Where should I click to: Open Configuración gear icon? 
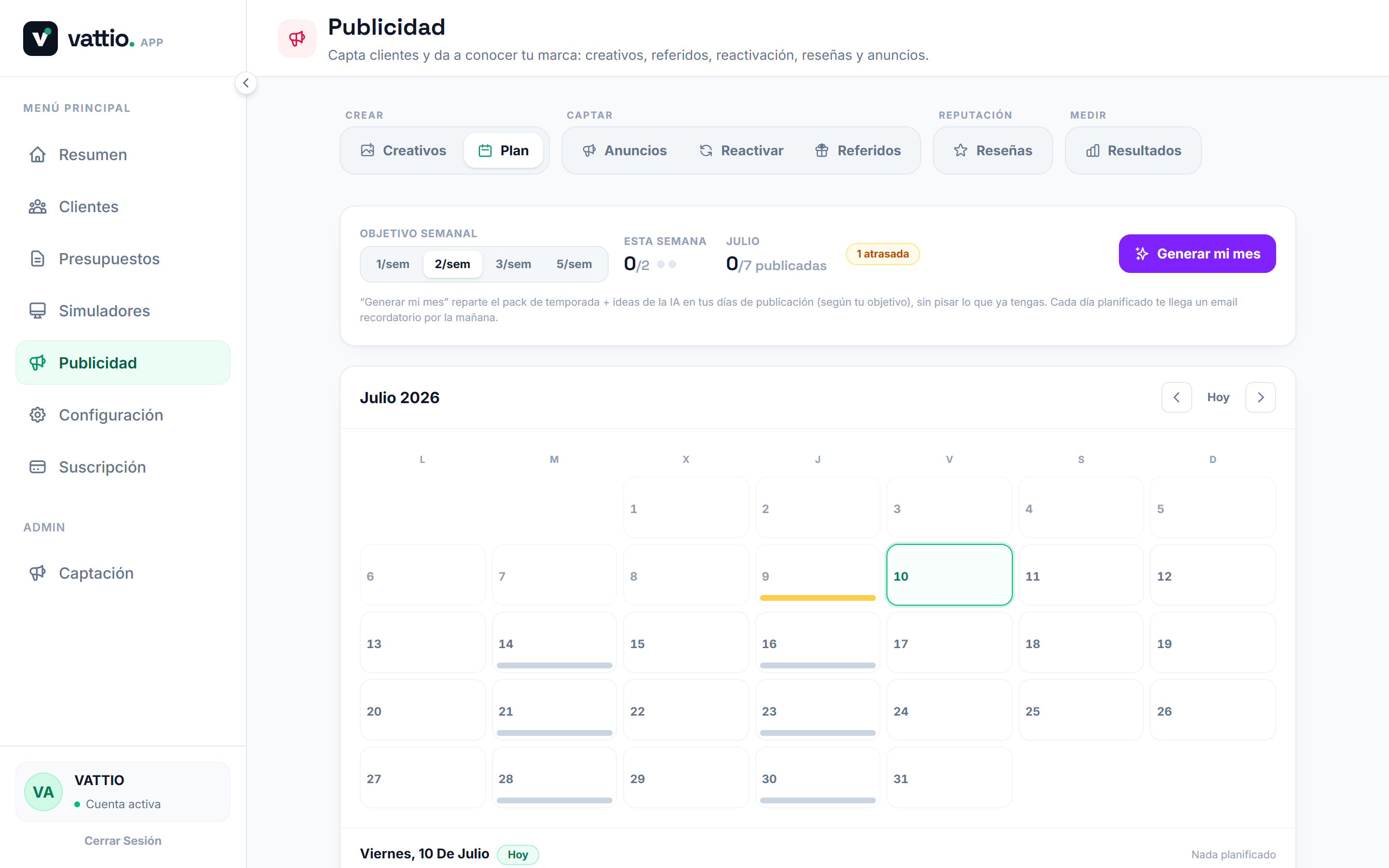pos(37,415)
